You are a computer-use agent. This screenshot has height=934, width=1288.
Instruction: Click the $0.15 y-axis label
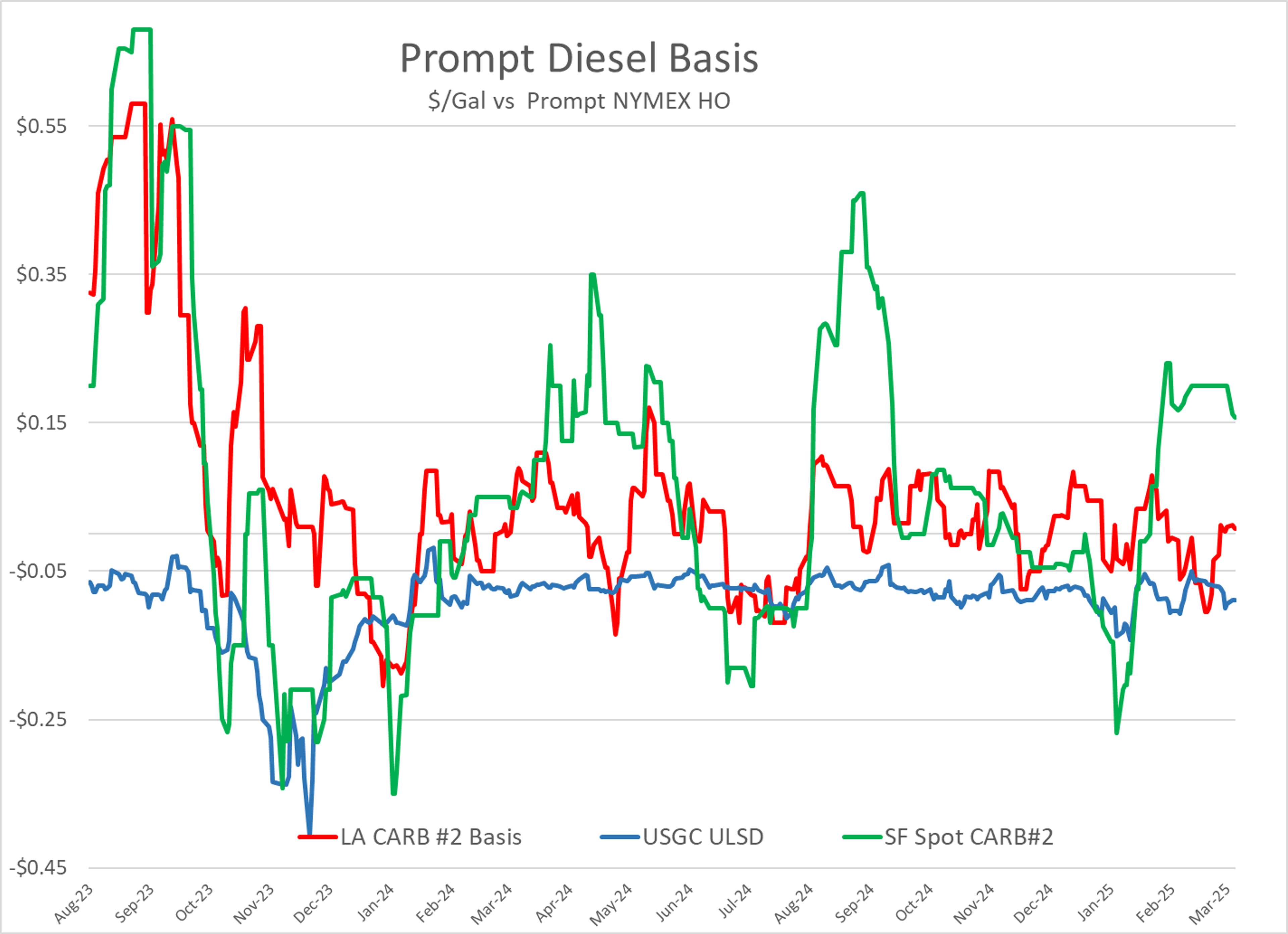point(42,423)
